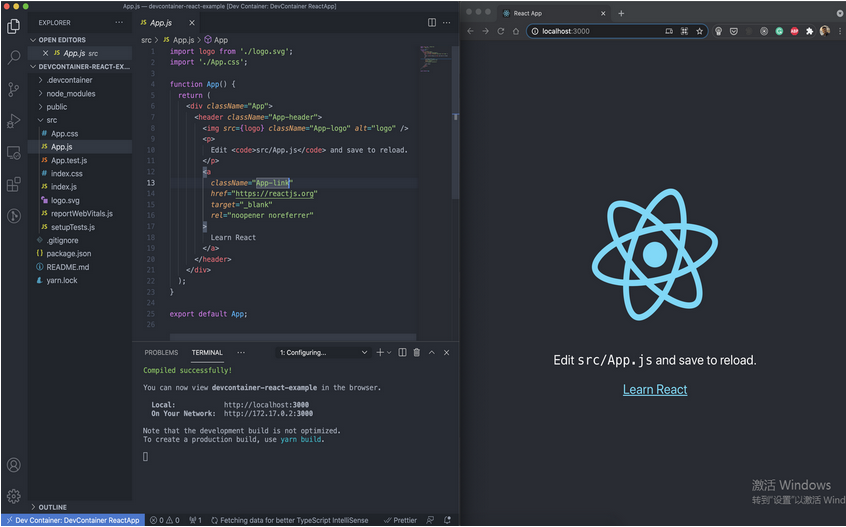
Task: Go back in the browser
Action: point(470,31)
